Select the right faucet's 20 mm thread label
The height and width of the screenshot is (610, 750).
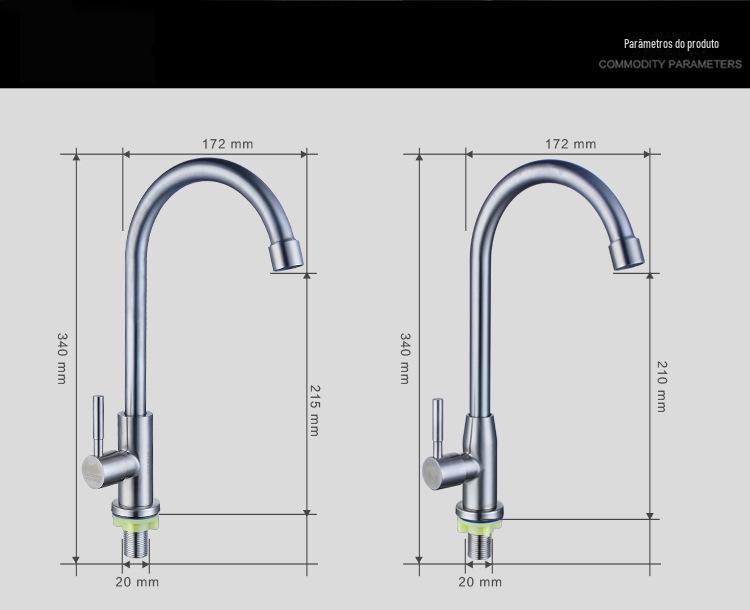click(x=480, y=582)
